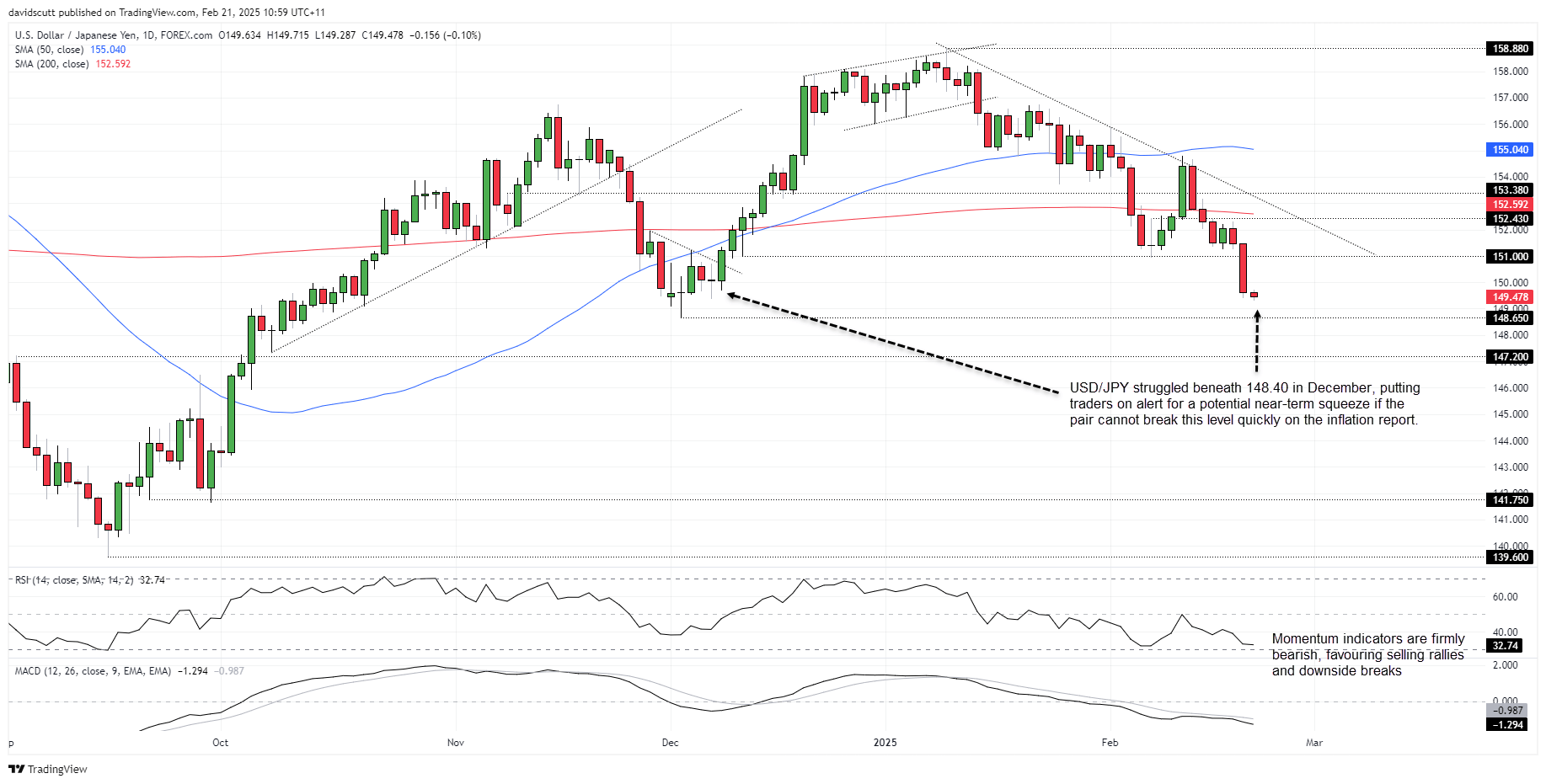Click the 60.00 RSI scale value
The image size is (1546, 784).
coord(1506,597)
